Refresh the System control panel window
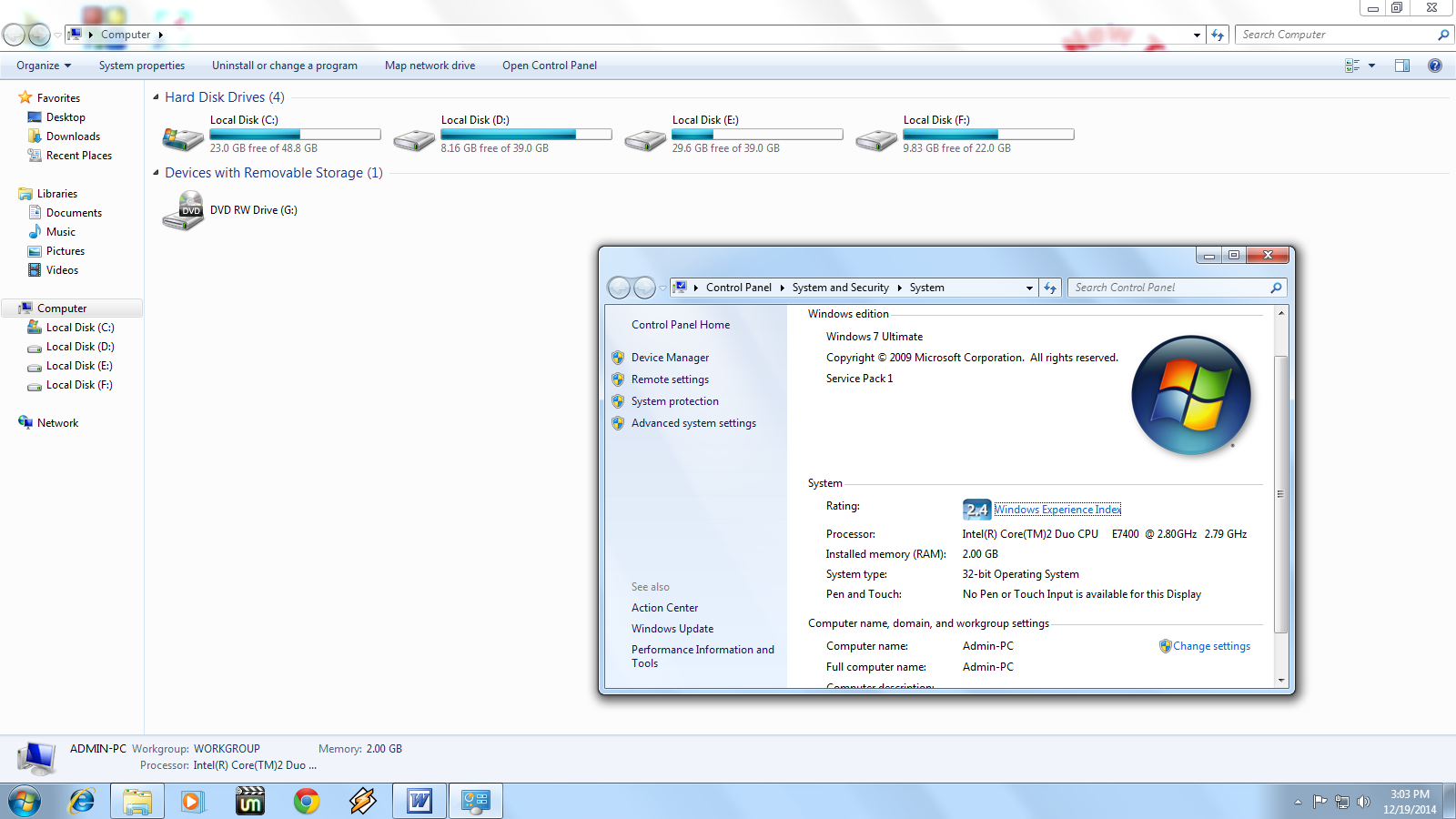 (1050, 288)
